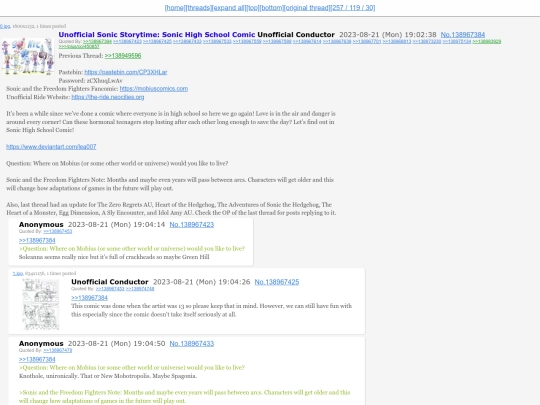Open the 0.jpg file link

[x=5, y=26]
